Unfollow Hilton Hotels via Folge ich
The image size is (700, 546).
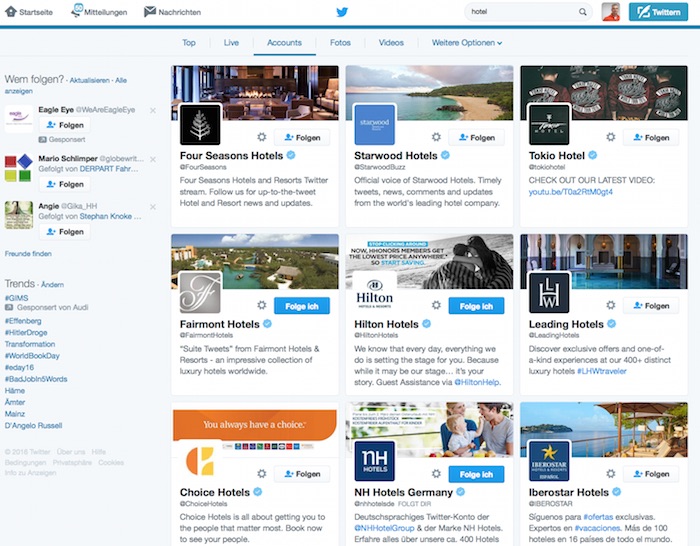click(x=476, y=306)
